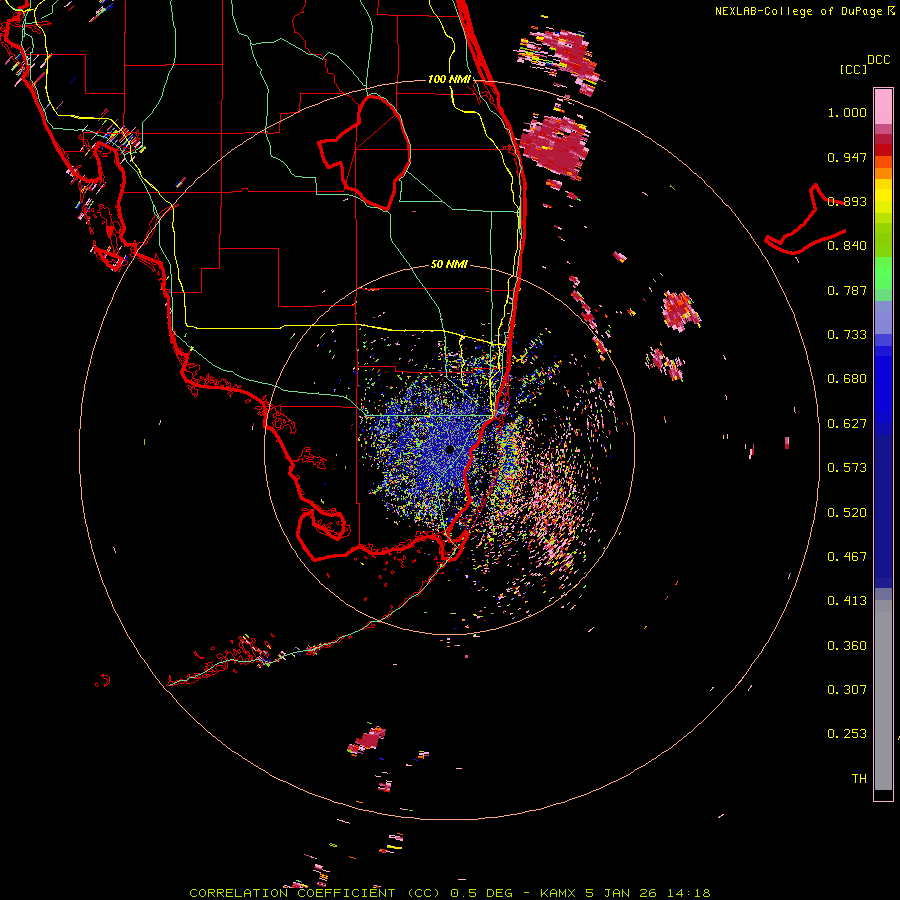Click the black KAMX radar site dot

click(x=450, y=449)
